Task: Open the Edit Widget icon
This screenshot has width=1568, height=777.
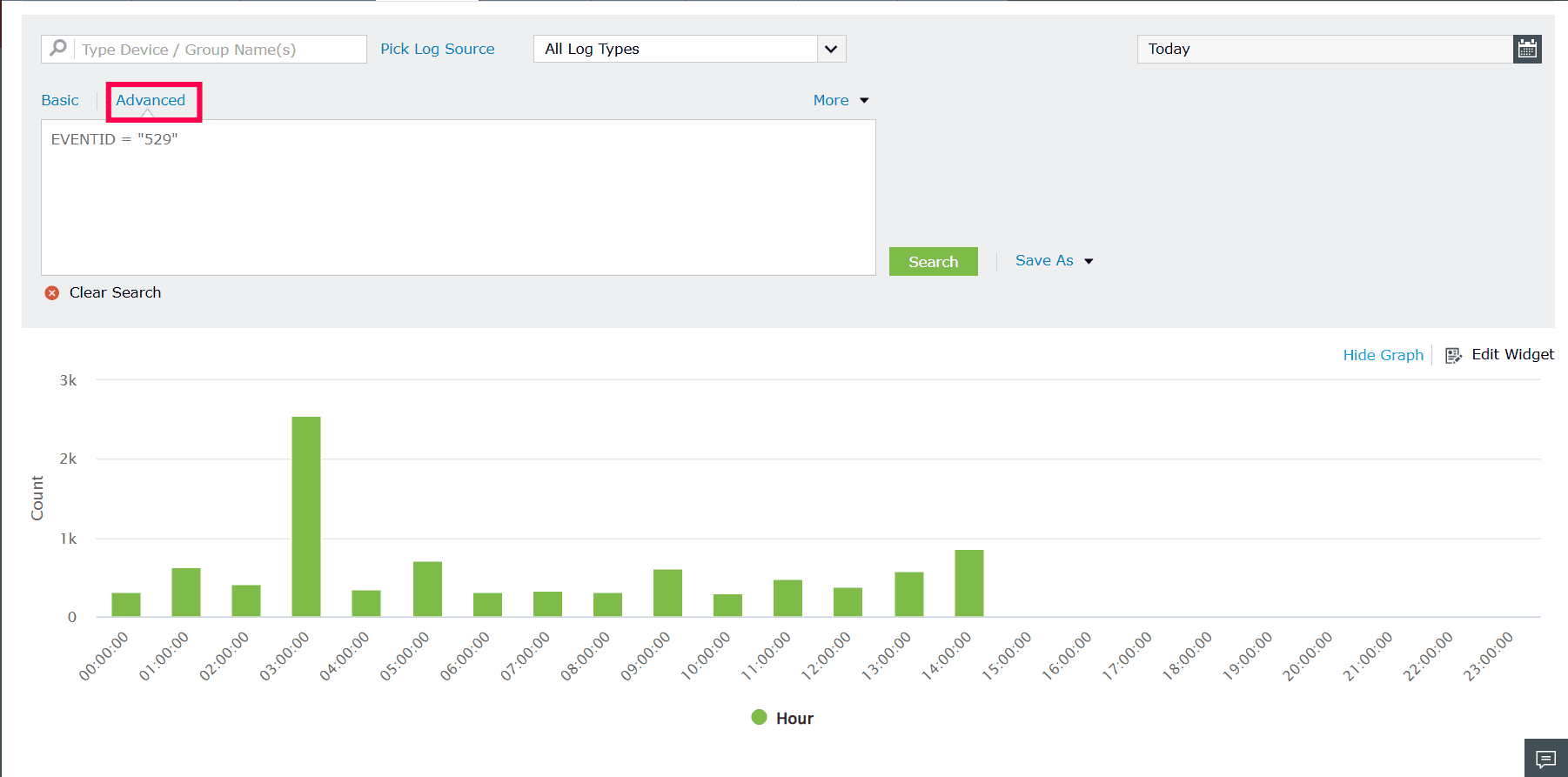Action: tap(1453, 355)
